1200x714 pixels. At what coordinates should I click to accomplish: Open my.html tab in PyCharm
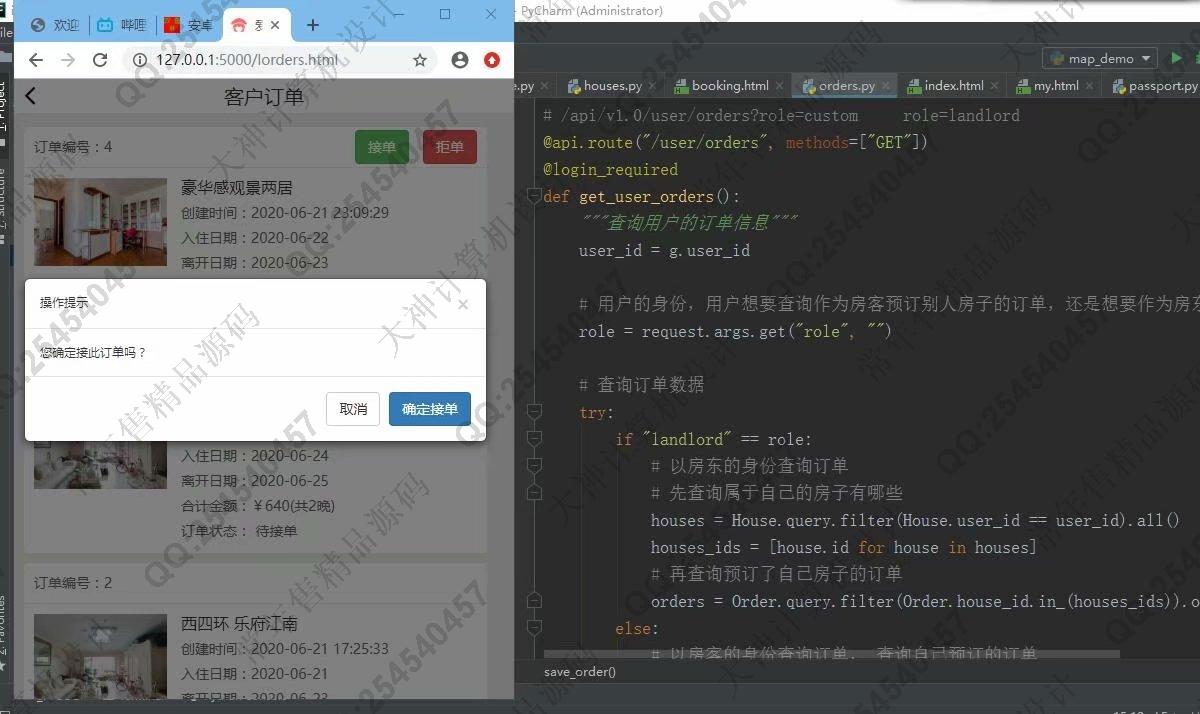1056,86
